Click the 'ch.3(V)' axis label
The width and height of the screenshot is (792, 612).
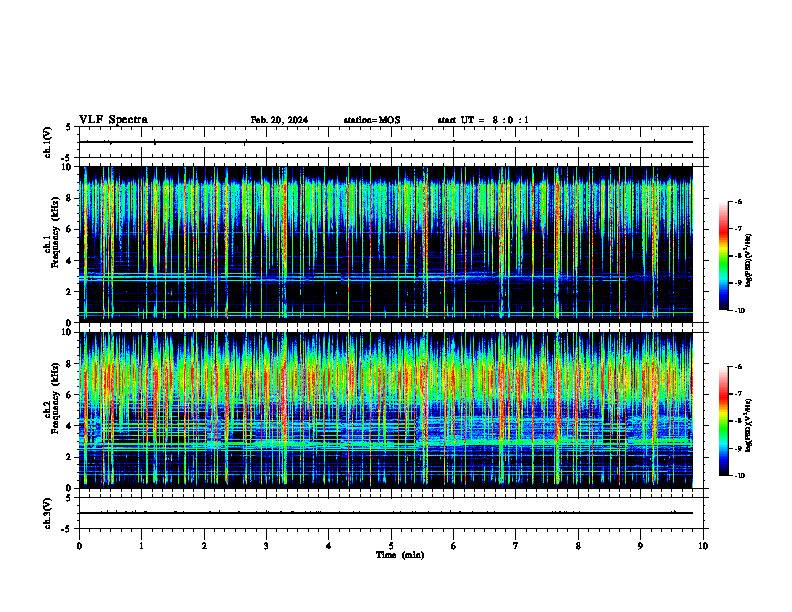click(47, 513)
